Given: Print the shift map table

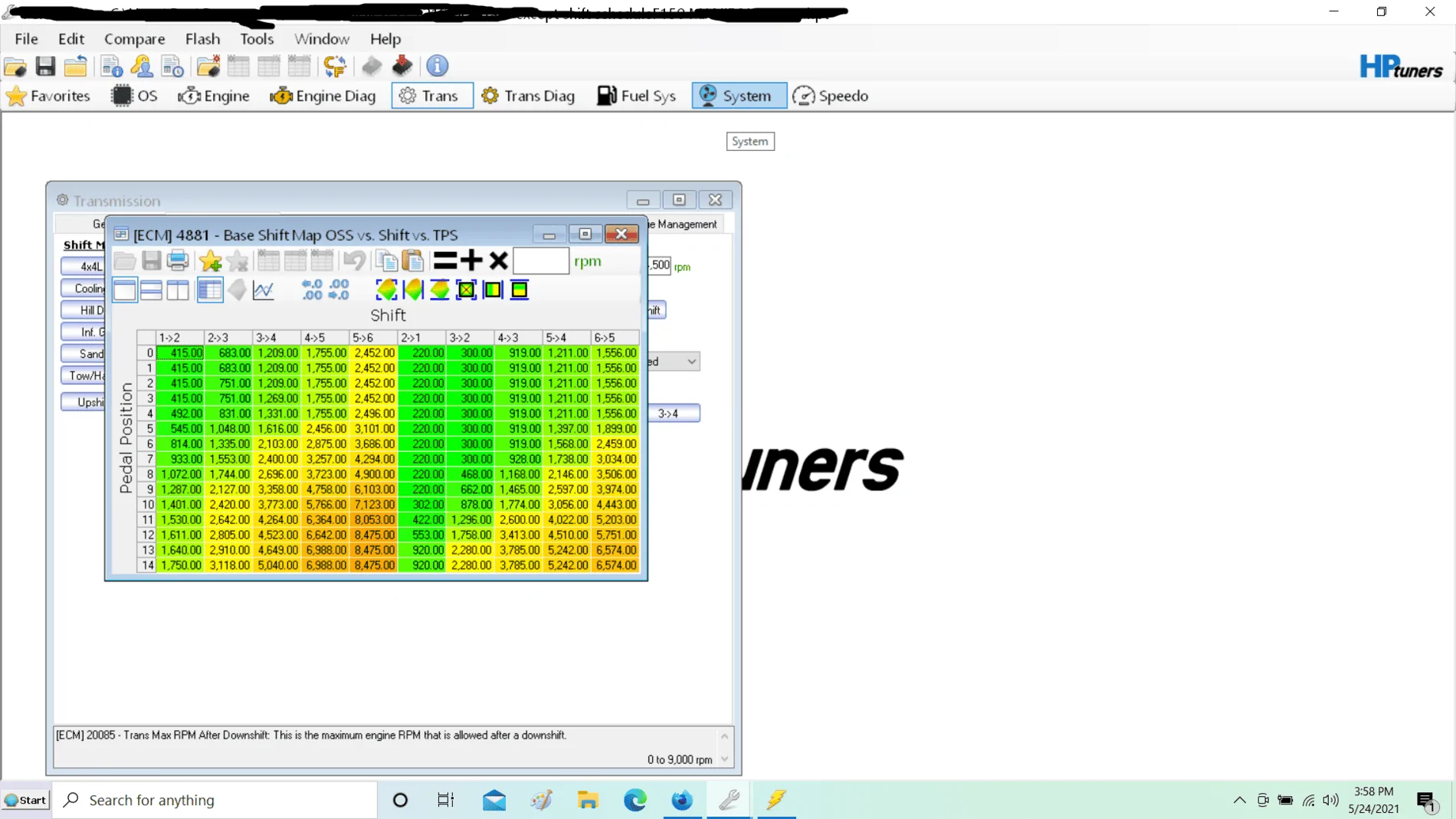Looking at the screenshot, I should coord(178,261).
